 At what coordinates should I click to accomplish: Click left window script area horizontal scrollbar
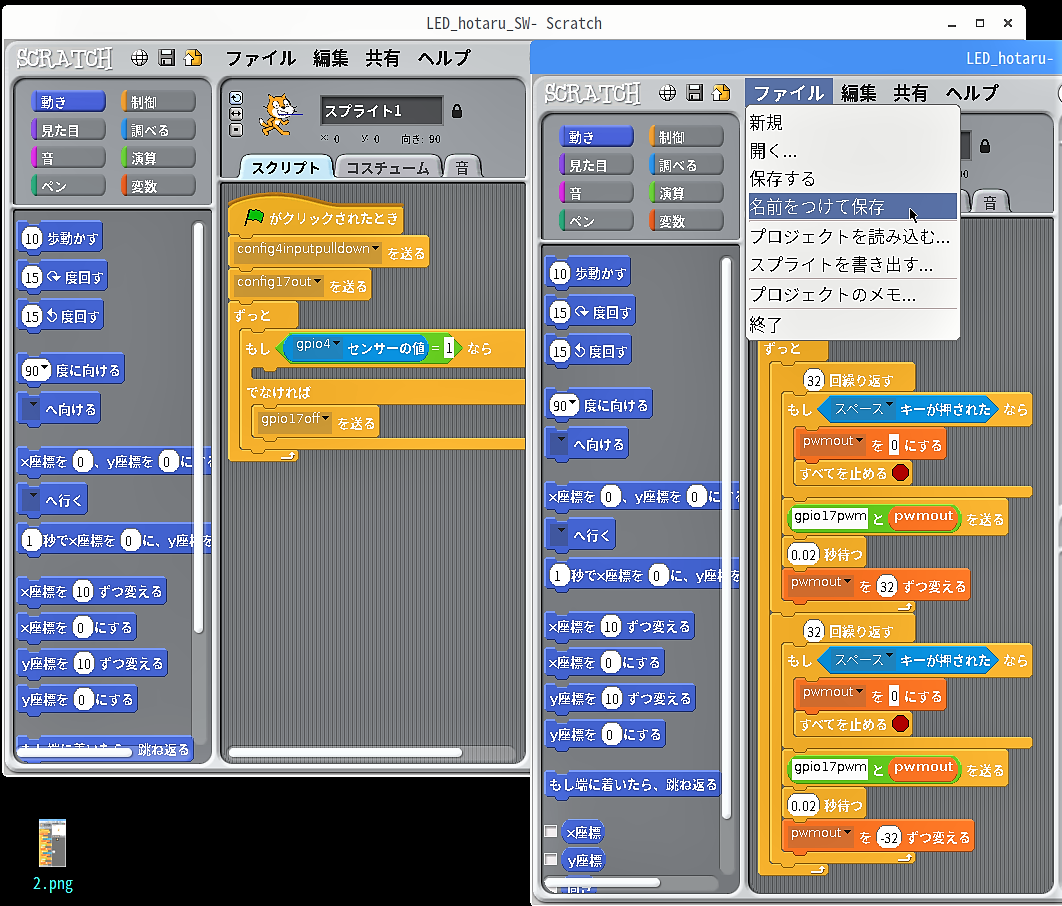(345, 752)
